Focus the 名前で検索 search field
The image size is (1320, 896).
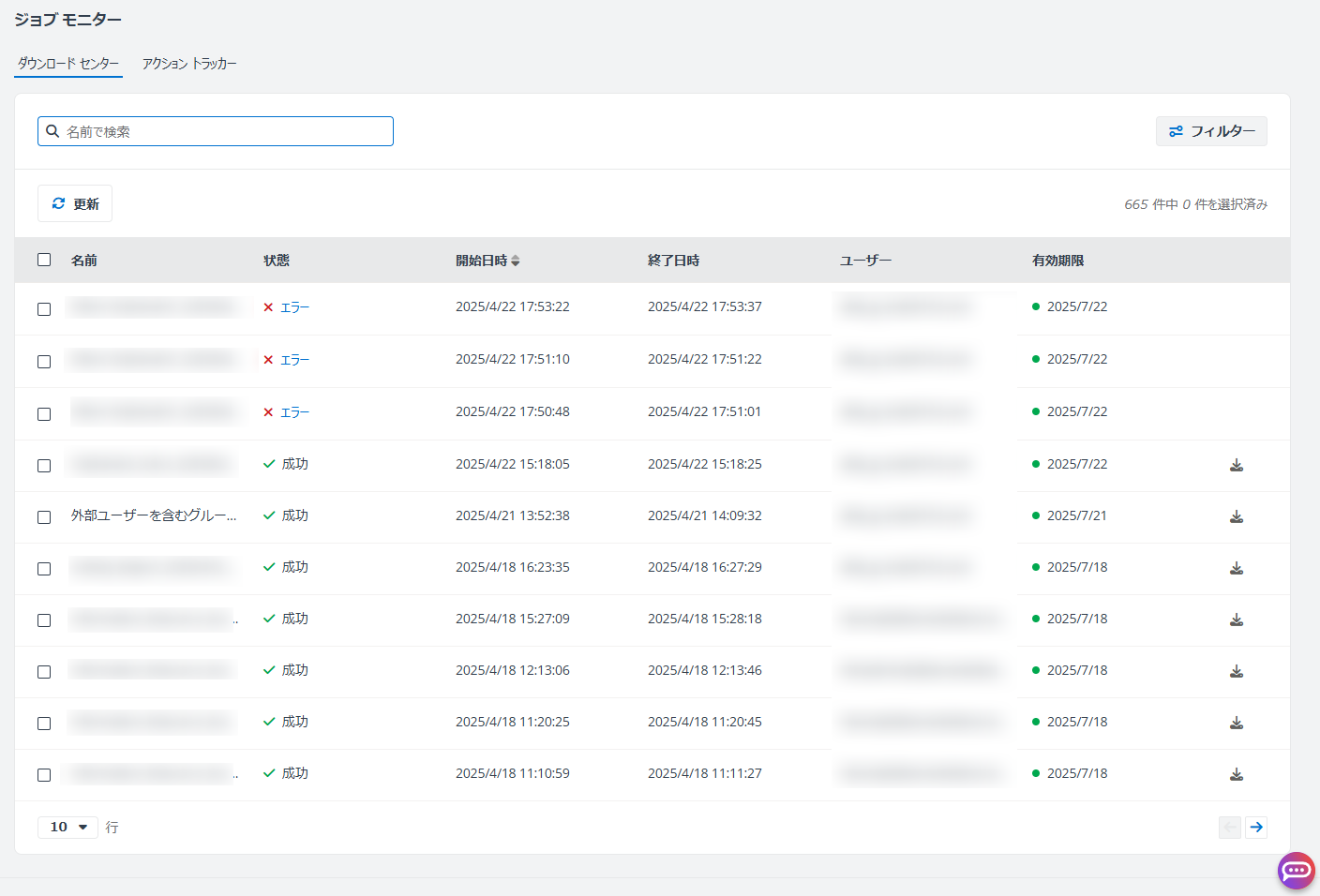[x=216, y=131]
